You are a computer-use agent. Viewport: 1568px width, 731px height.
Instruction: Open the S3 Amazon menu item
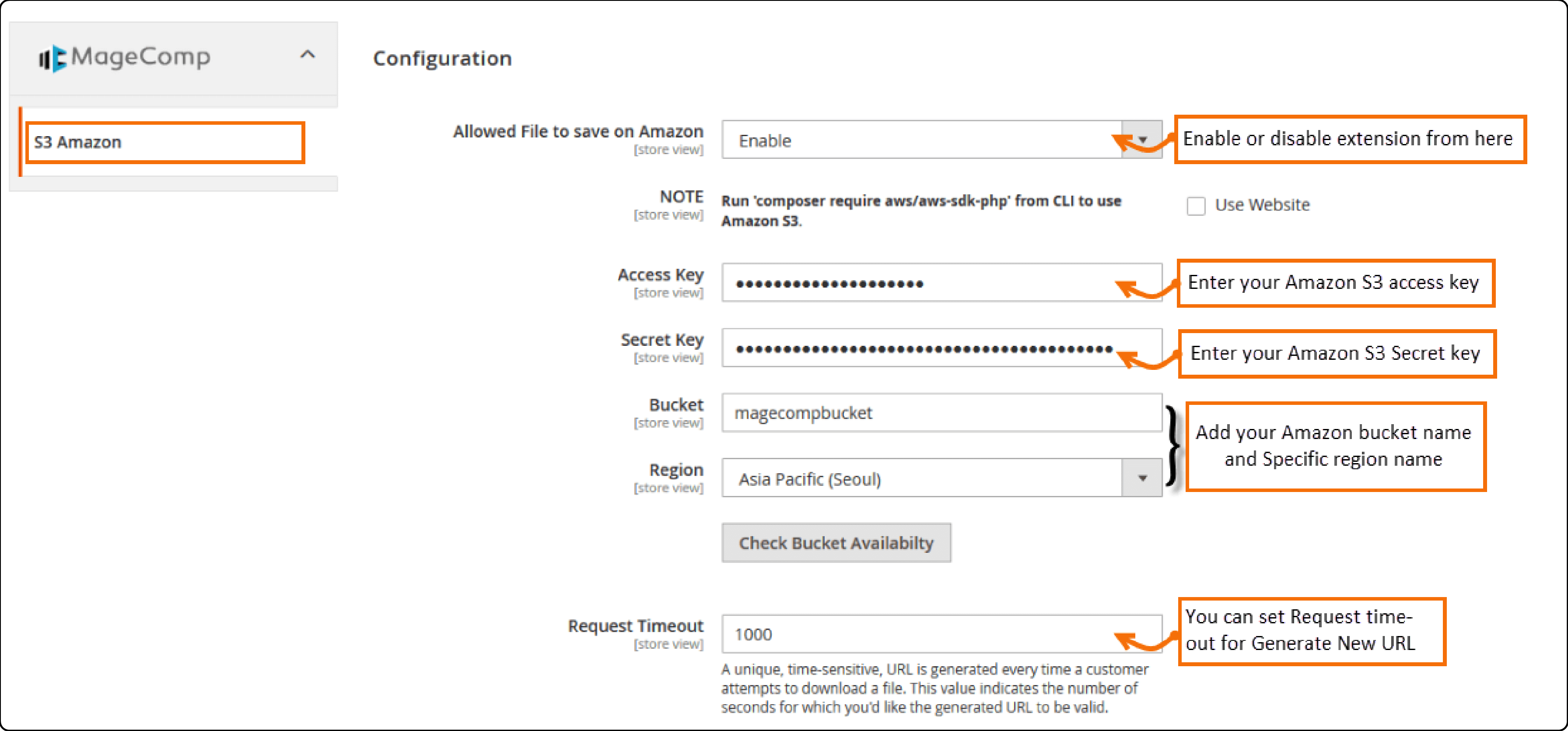tap(165, 142)
